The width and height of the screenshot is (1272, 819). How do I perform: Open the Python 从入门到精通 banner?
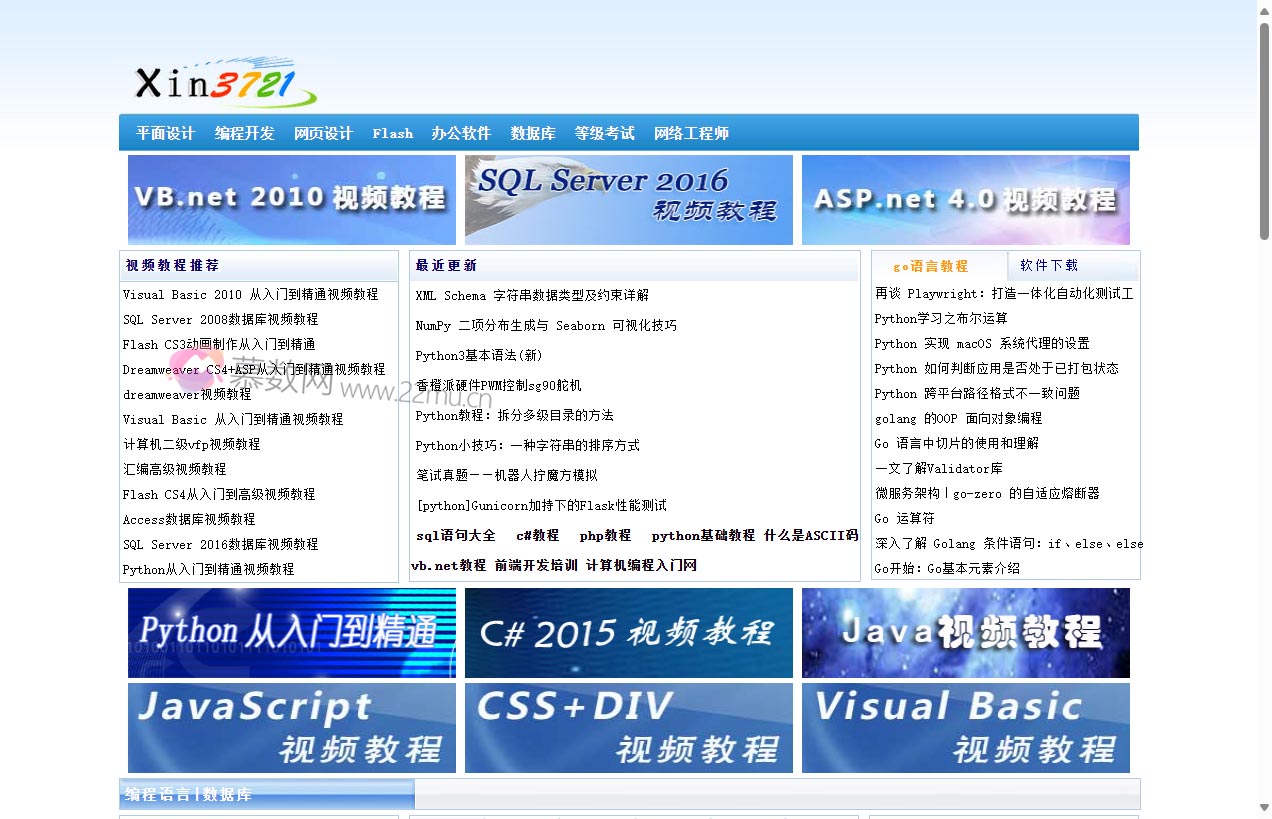(x=291, y=632)
